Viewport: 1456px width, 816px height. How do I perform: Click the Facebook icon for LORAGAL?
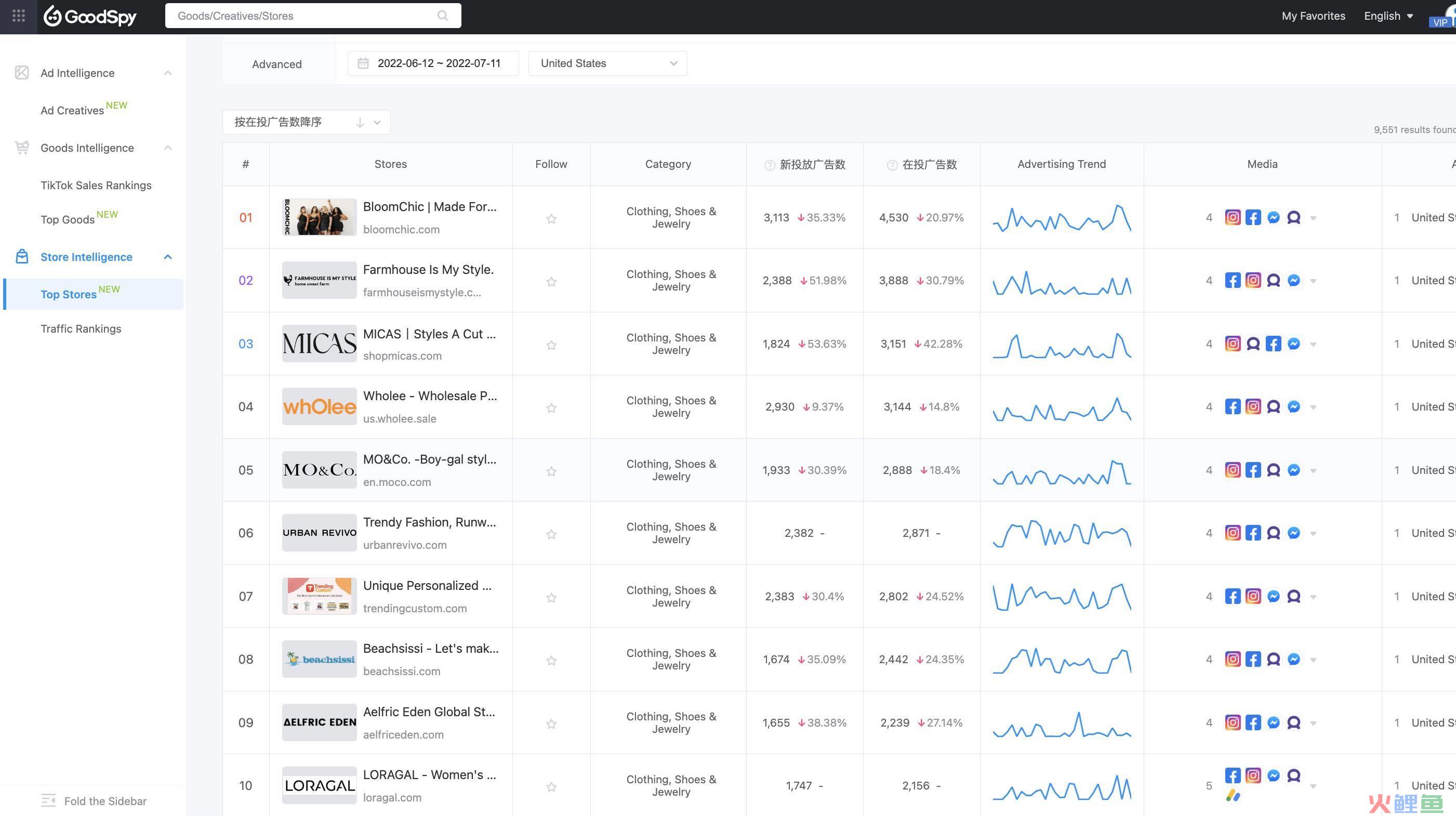[x=1232, y=775]
